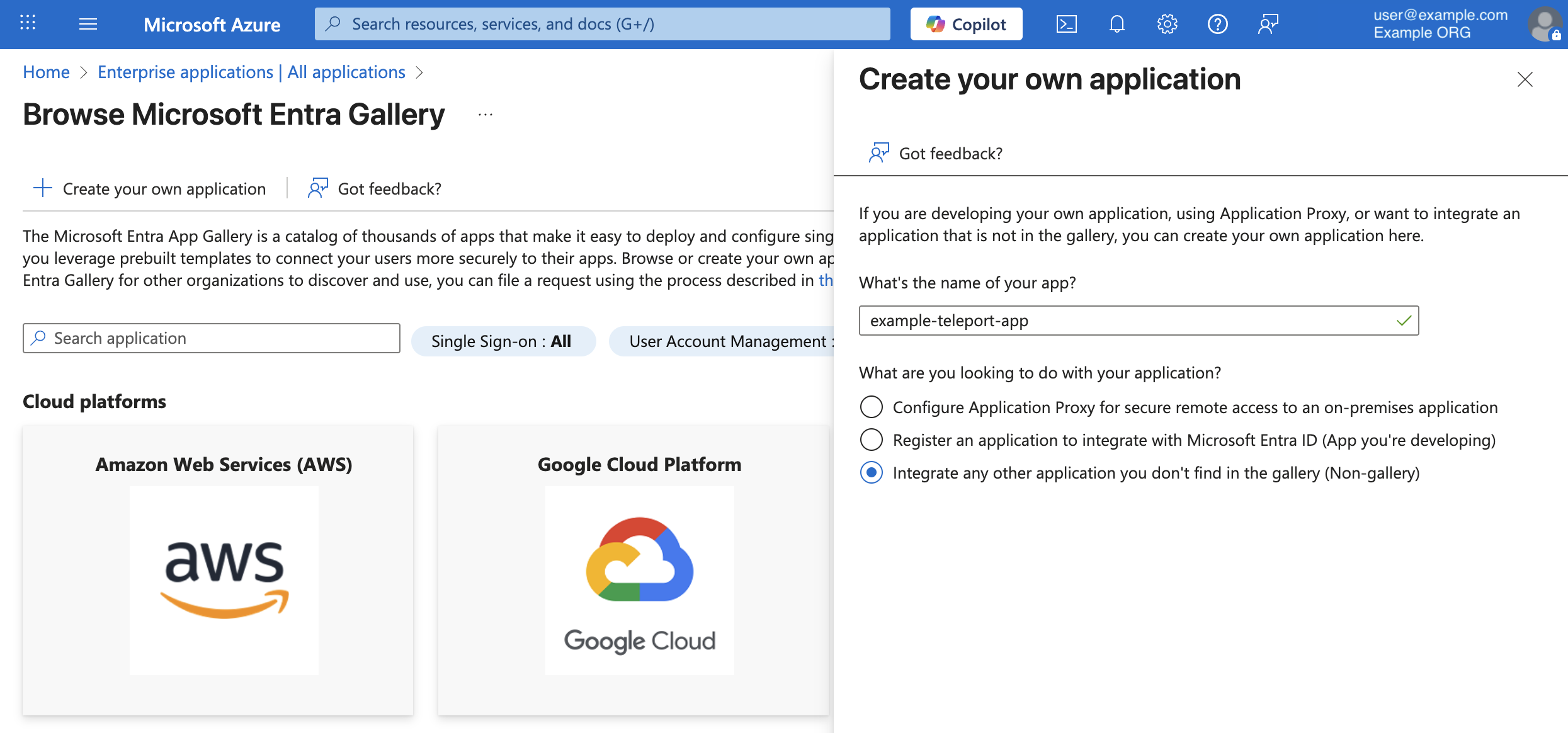Open the help and support icon
Image resolution: width=1568 pixels, height=733 pixels.
click(x=1218, y=24)
